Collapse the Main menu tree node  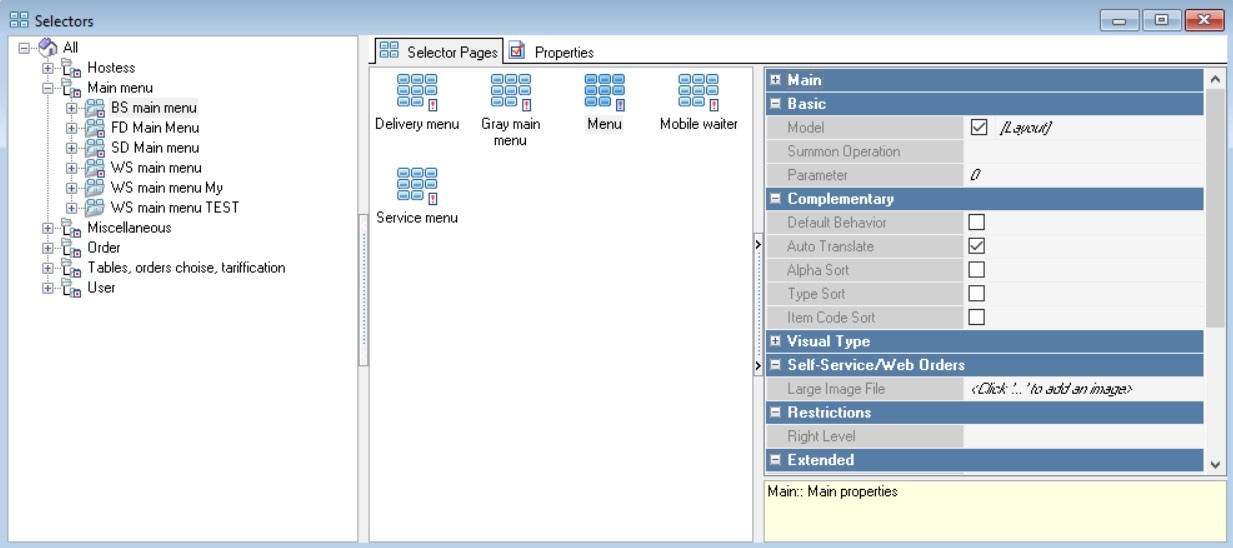[x=48, y=88]
